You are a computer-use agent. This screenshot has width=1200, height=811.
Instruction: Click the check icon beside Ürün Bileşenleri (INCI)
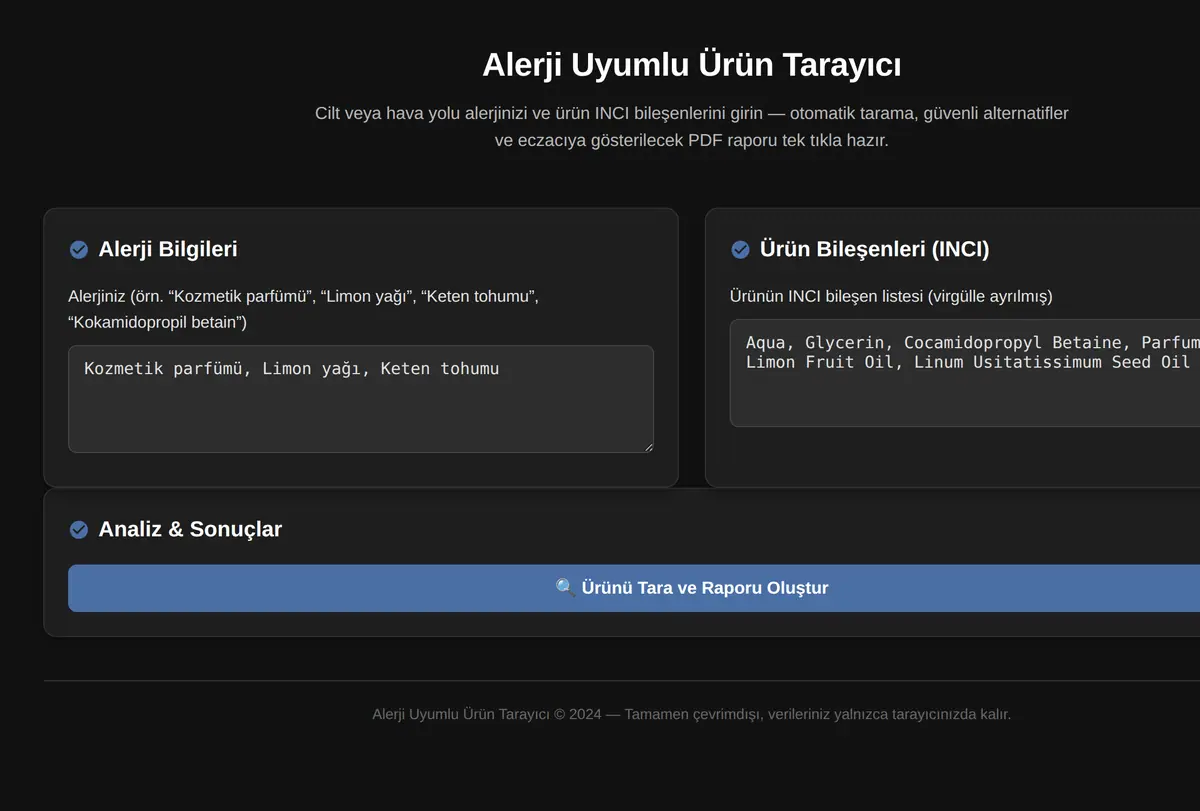coord(741,250)
